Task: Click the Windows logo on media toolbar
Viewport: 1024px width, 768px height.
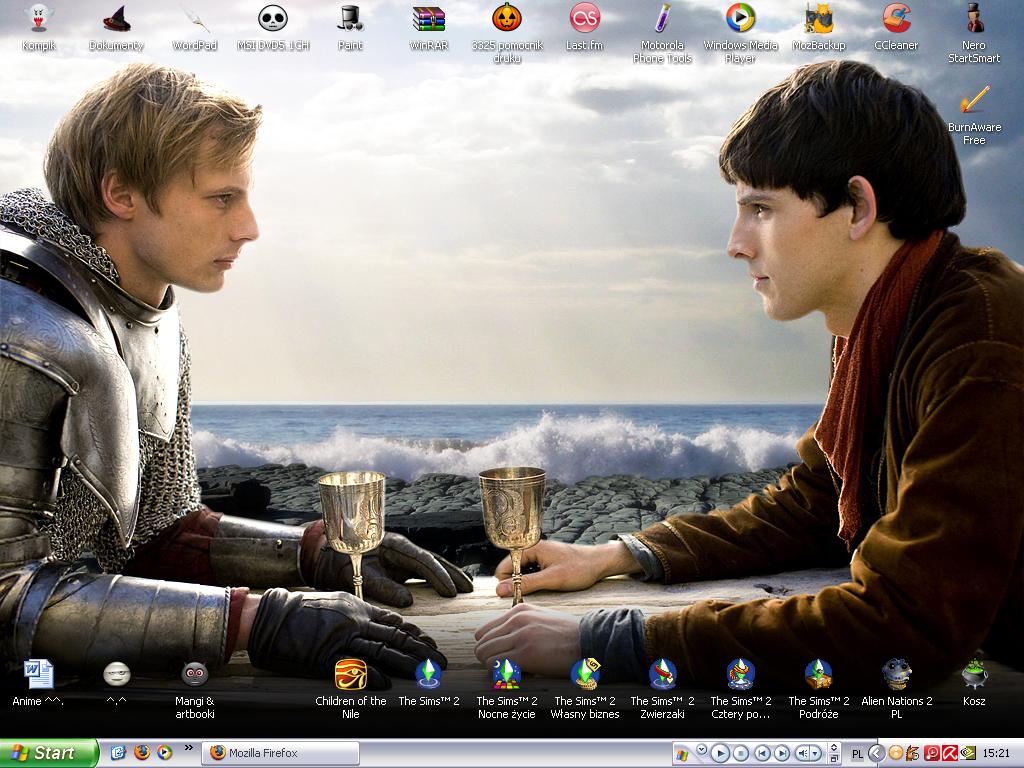Action: (x=682, y=756)
